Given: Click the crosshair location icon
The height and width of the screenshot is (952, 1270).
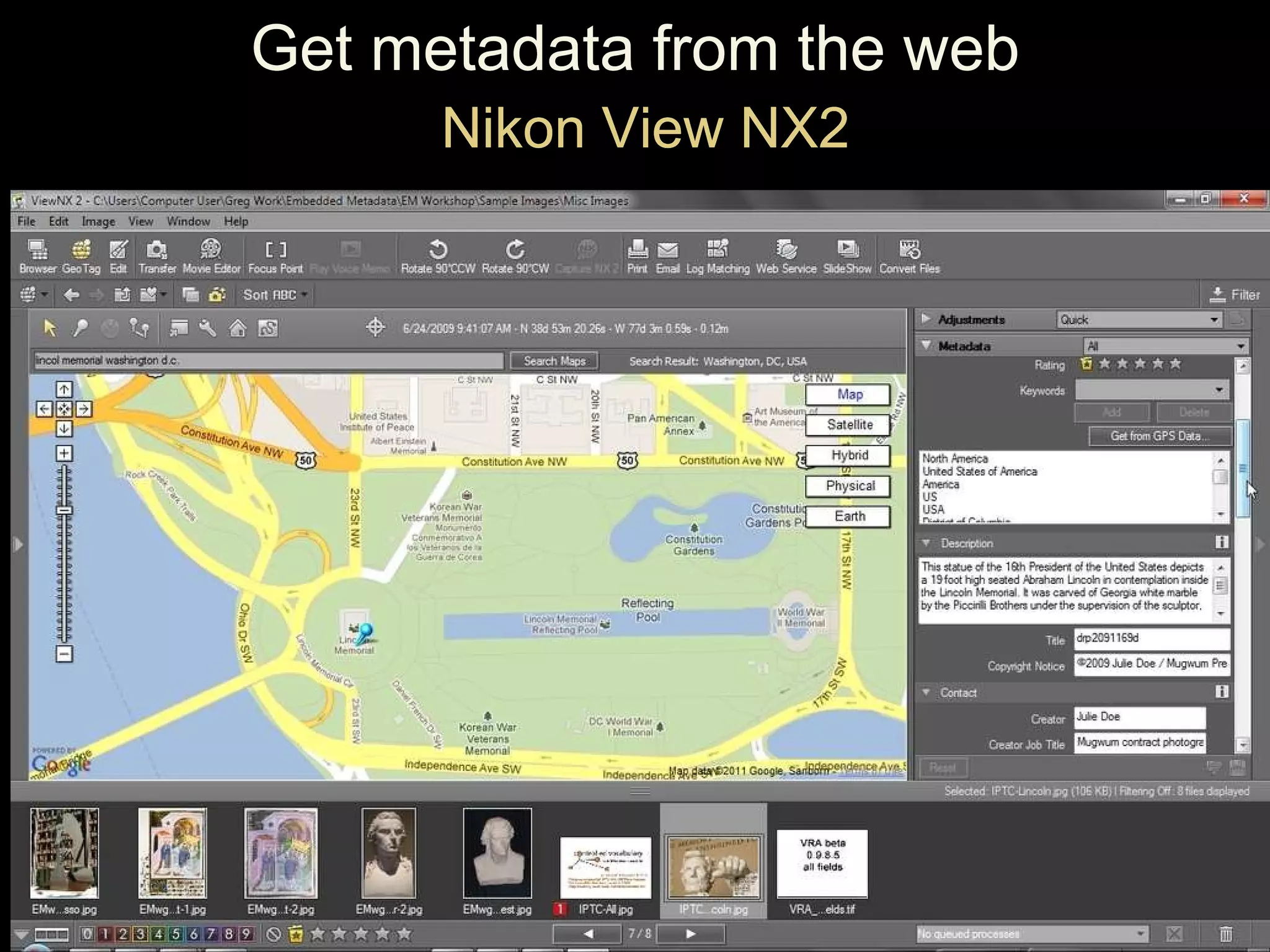Looking at the screenshot, I should [375, 327].
